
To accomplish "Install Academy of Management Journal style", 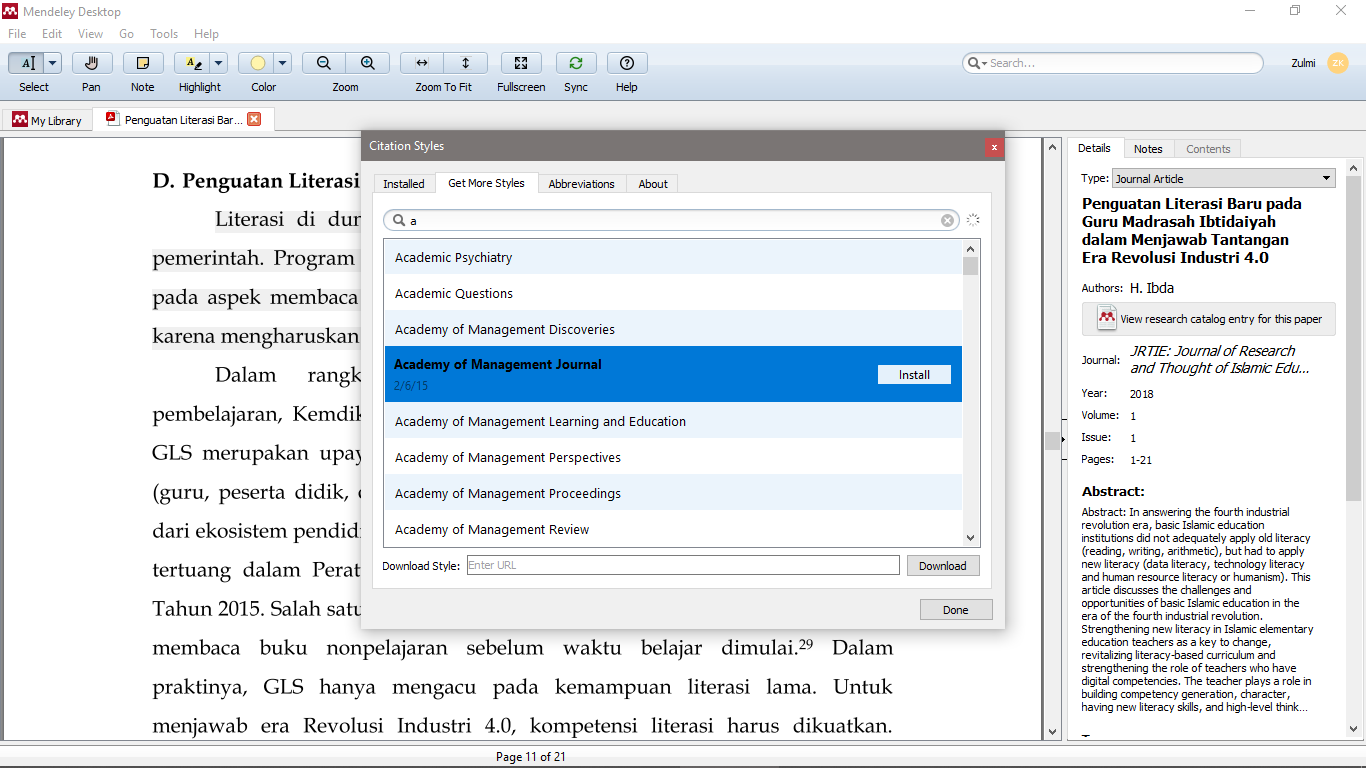I will tap(914, 375).
